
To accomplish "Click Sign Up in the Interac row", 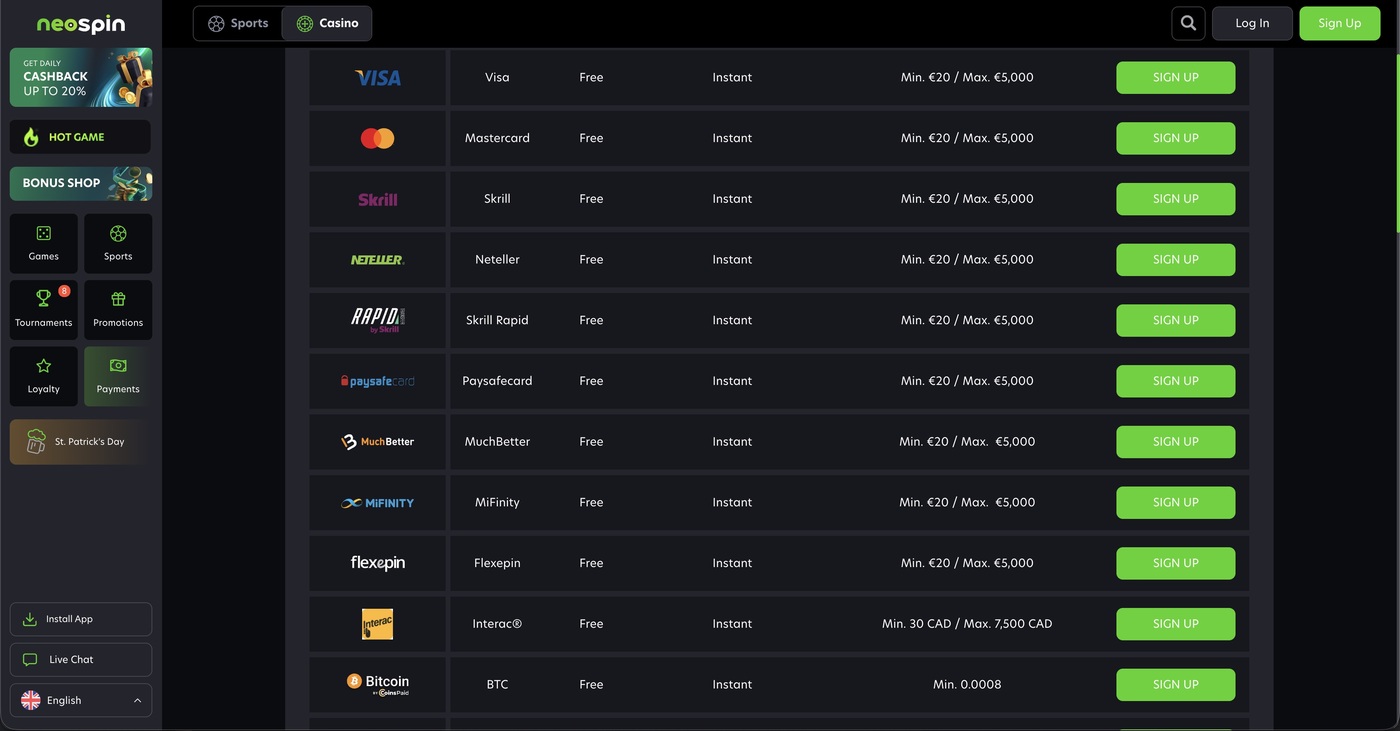I will click(1175, 623).
